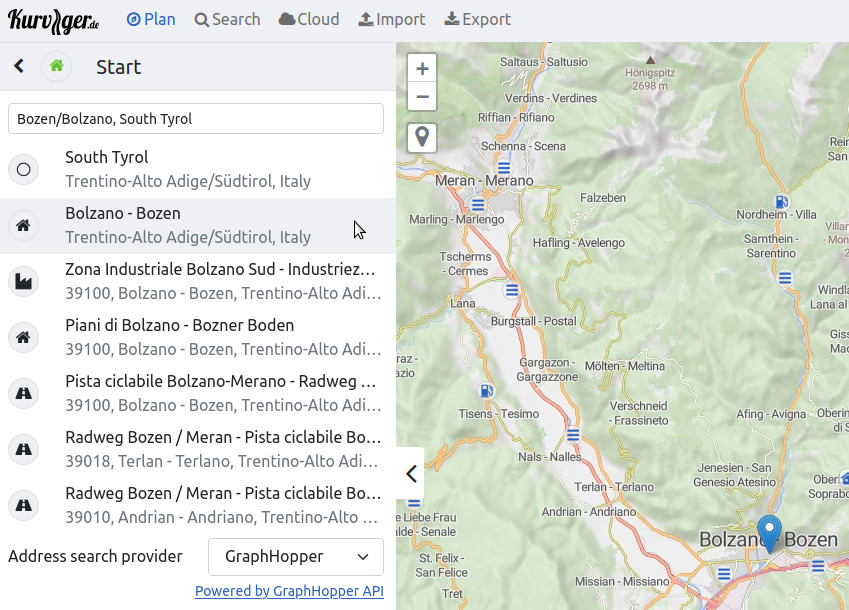Open the Export menu

[477, 20]
